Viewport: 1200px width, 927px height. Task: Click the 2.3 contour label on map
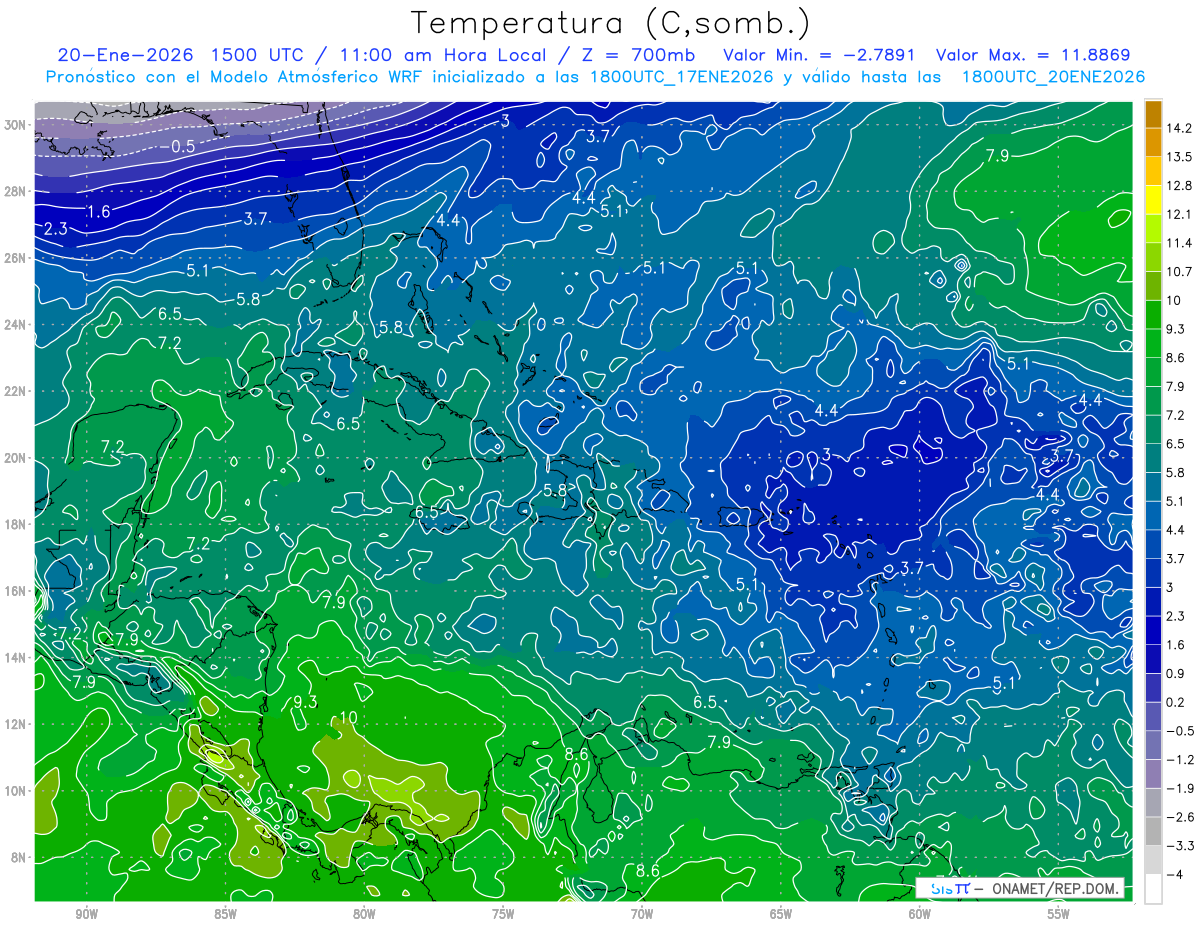click(55, 230)
